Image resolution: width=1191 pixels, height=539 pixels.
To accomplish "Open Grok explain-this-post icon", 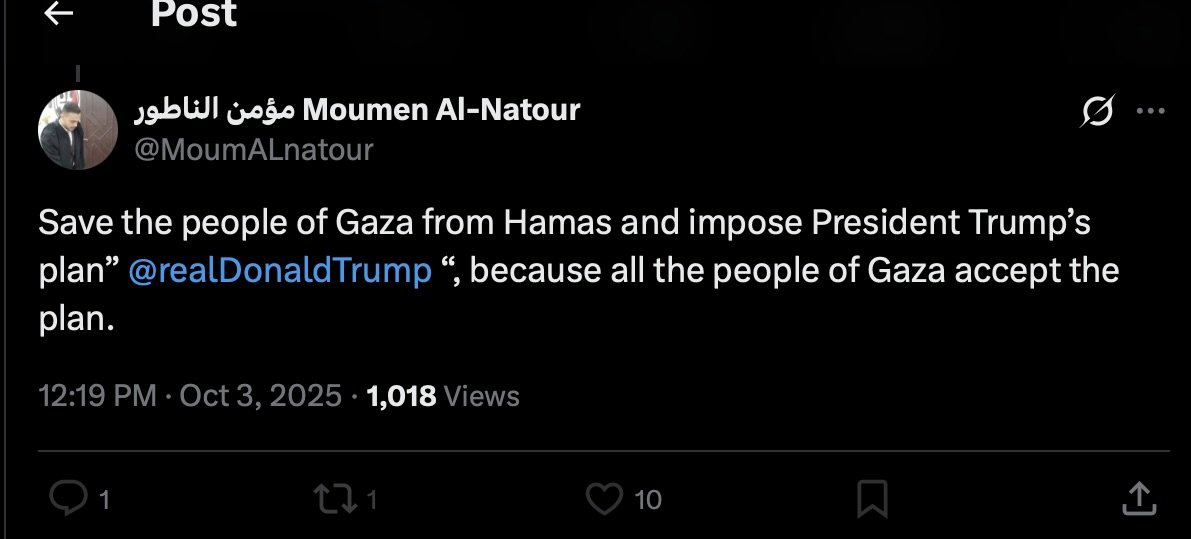I will click(1098, 111).
